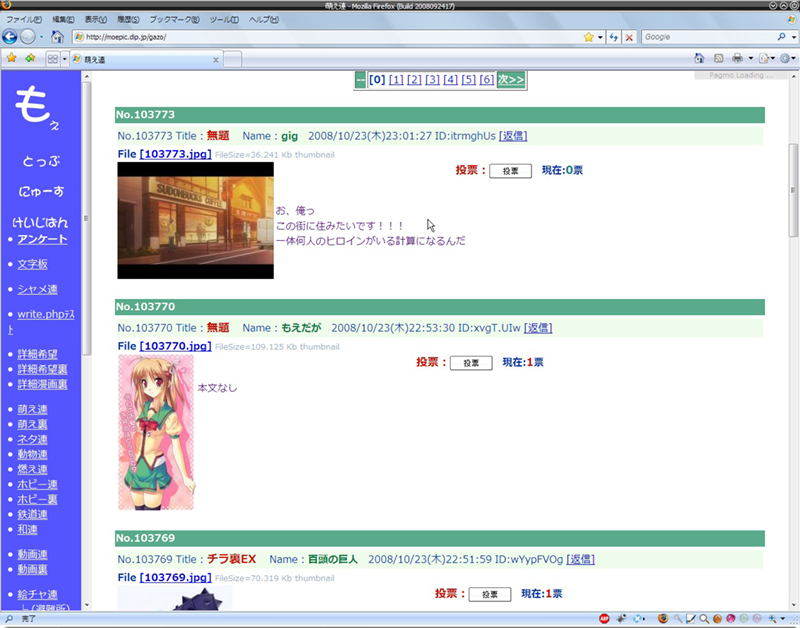The image size is (800, 628).
Task: Open the dropdown arrow next to the address bar star
Action: coord(600,37)
